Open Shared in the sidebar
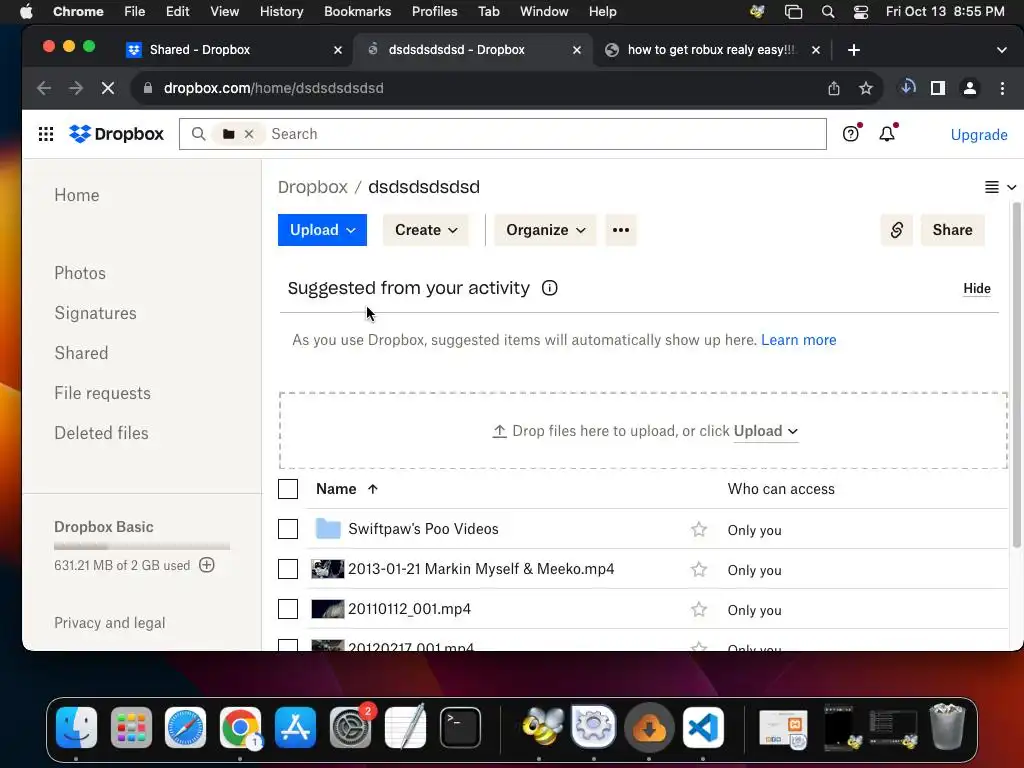 [x=81, y=353]
